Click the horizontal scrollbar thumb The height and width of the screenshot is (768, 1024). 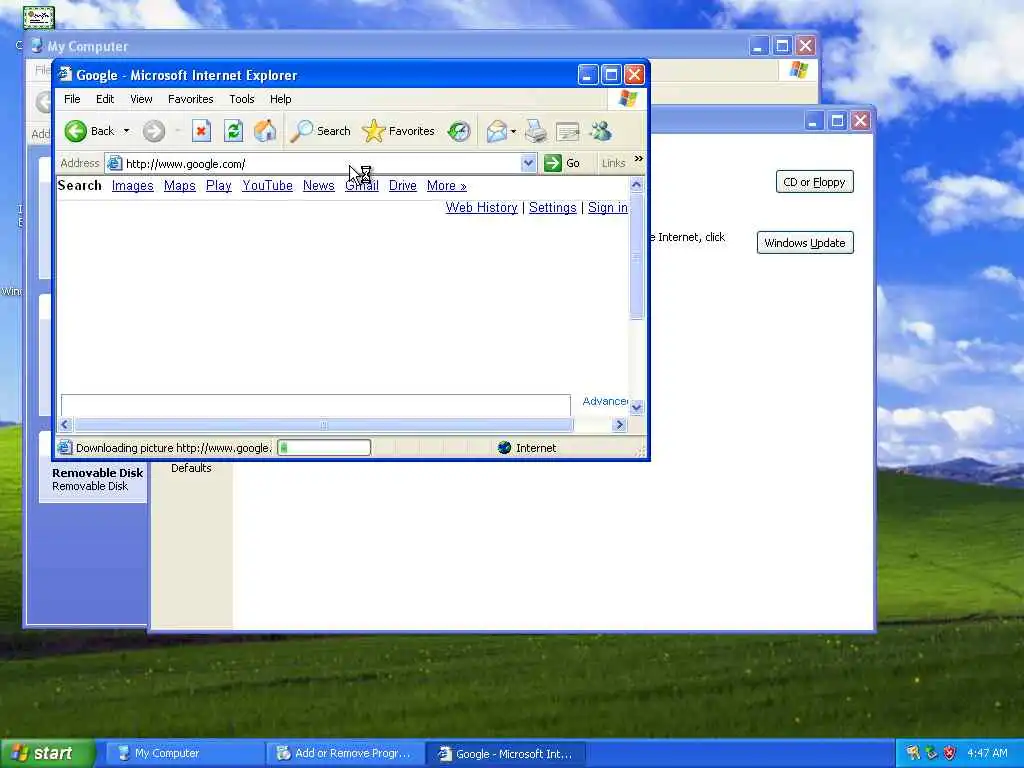pos(324,425)
